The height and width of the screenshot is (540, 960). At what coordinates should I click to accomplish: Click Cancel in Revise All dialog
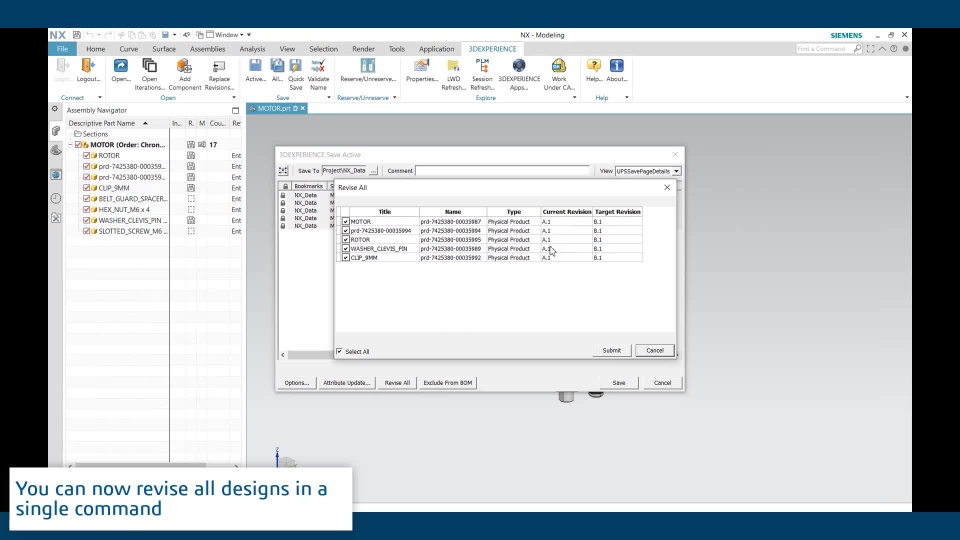[x=654, y=351]
